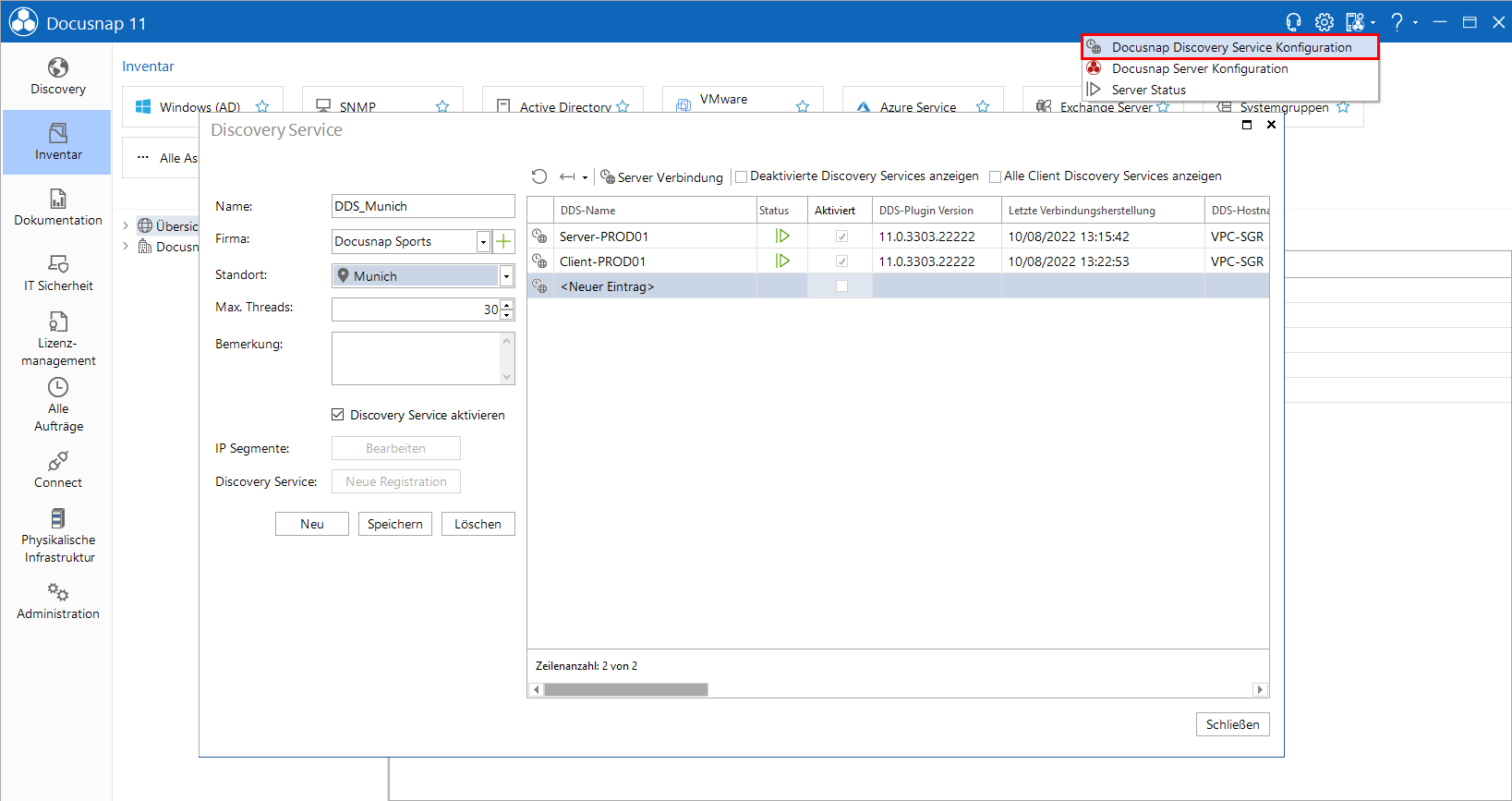Open dropdown arrow beside server config icon
Screen dimensions: 1512x801
[1373, 22]
